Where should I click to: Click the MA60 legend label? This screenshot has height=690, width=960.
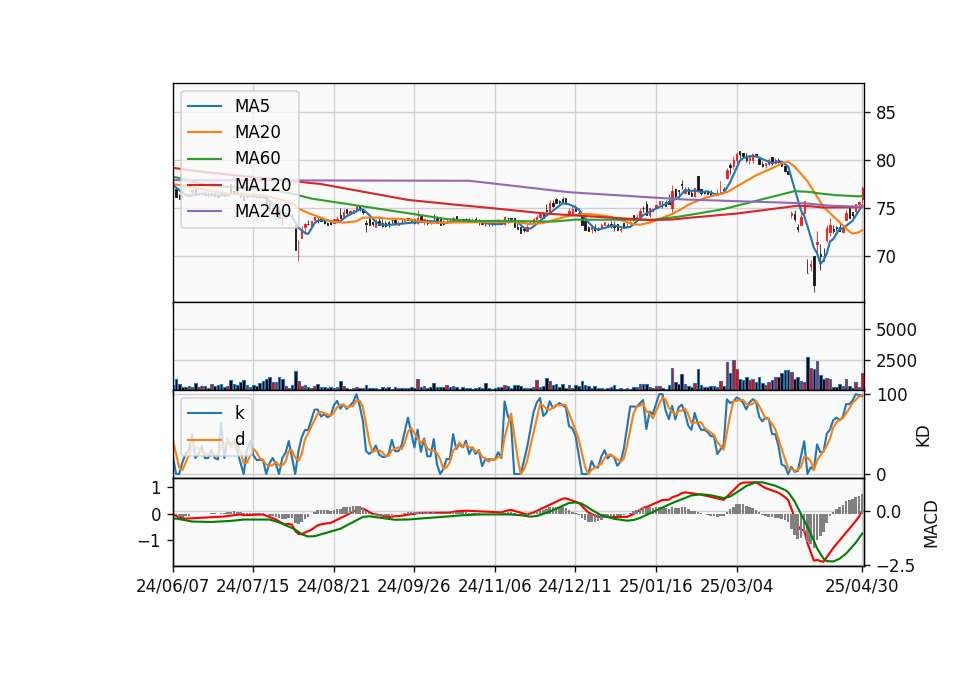tap(257, 158)
